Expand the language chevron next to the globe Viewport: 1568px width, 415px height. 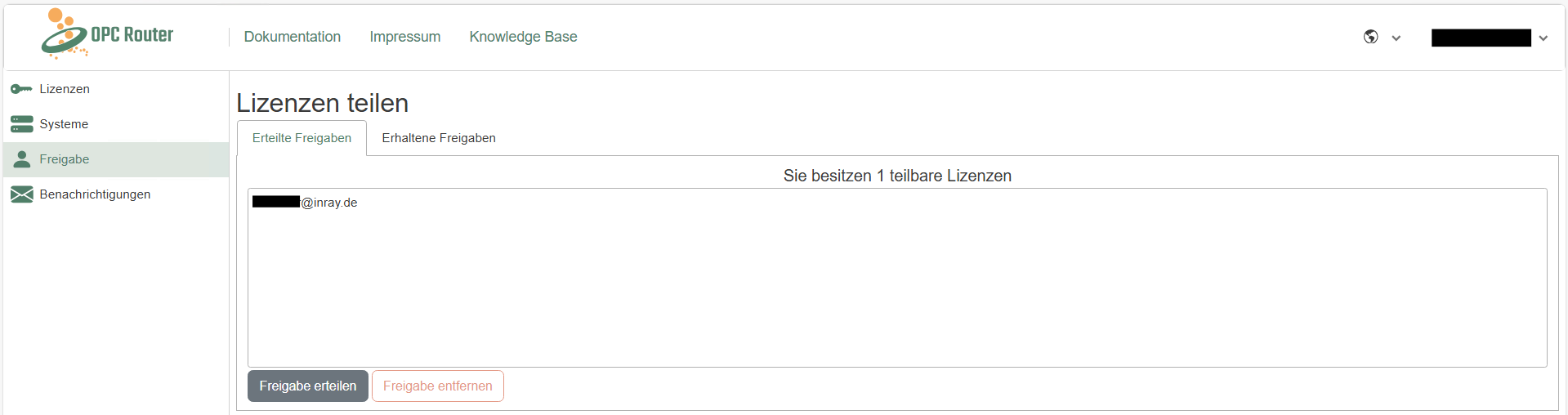[1396, 38]
